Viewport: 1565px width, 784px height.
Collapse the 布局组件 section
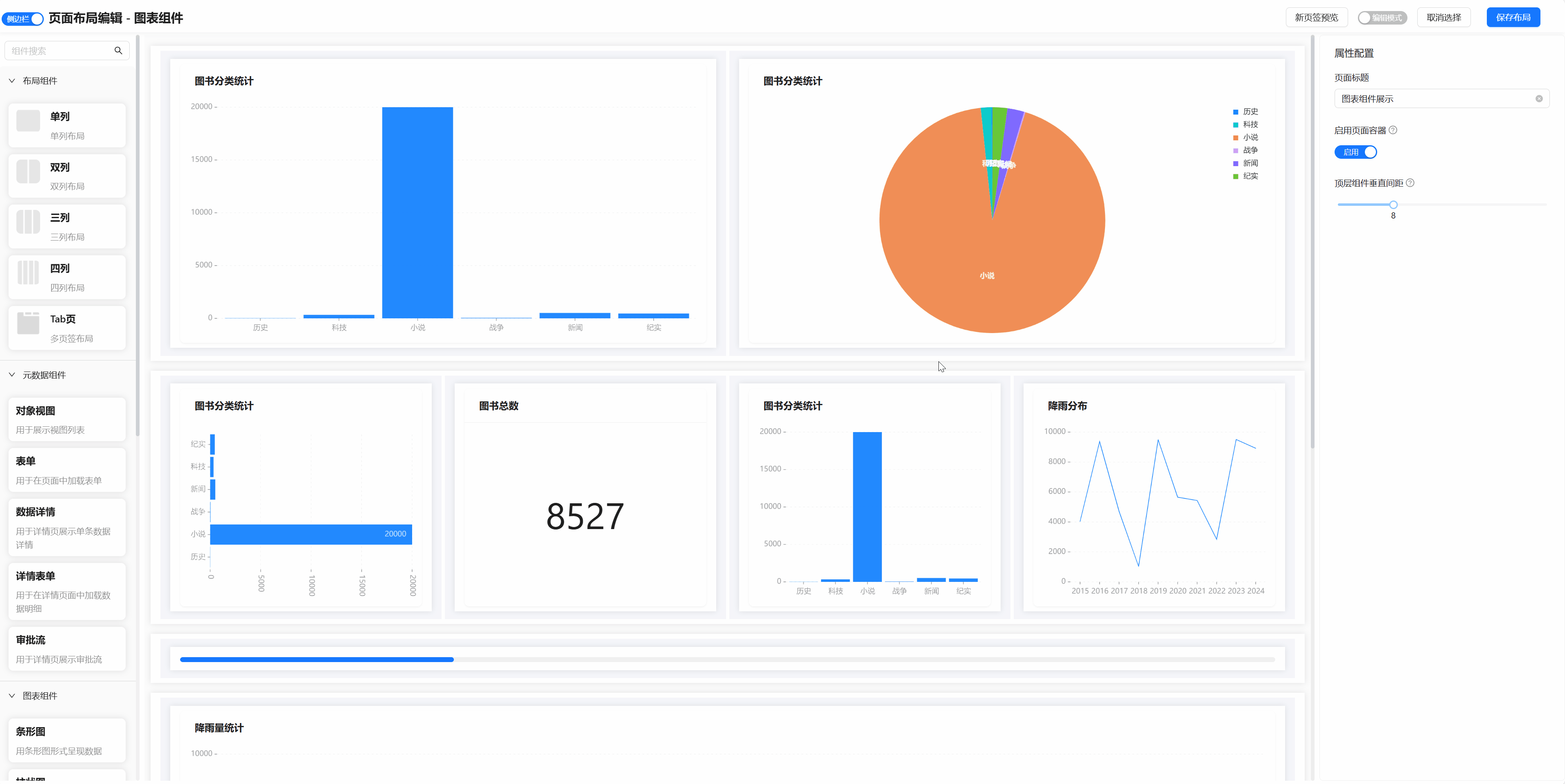click(12, 81)
